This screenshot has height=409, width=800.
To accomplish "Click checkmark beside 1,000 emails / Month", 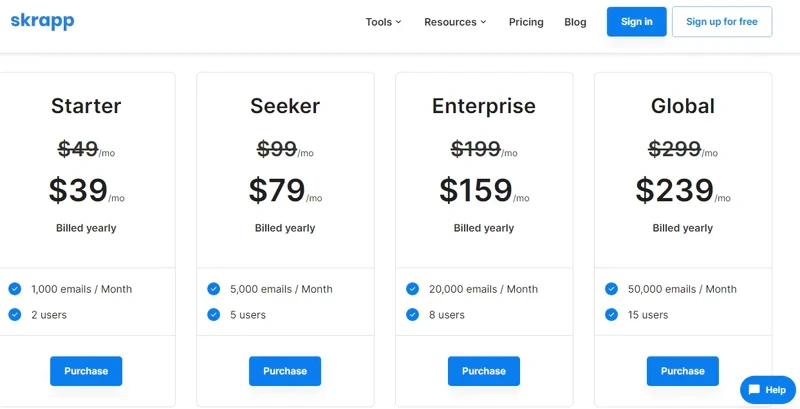I will [x=15, y=289].
